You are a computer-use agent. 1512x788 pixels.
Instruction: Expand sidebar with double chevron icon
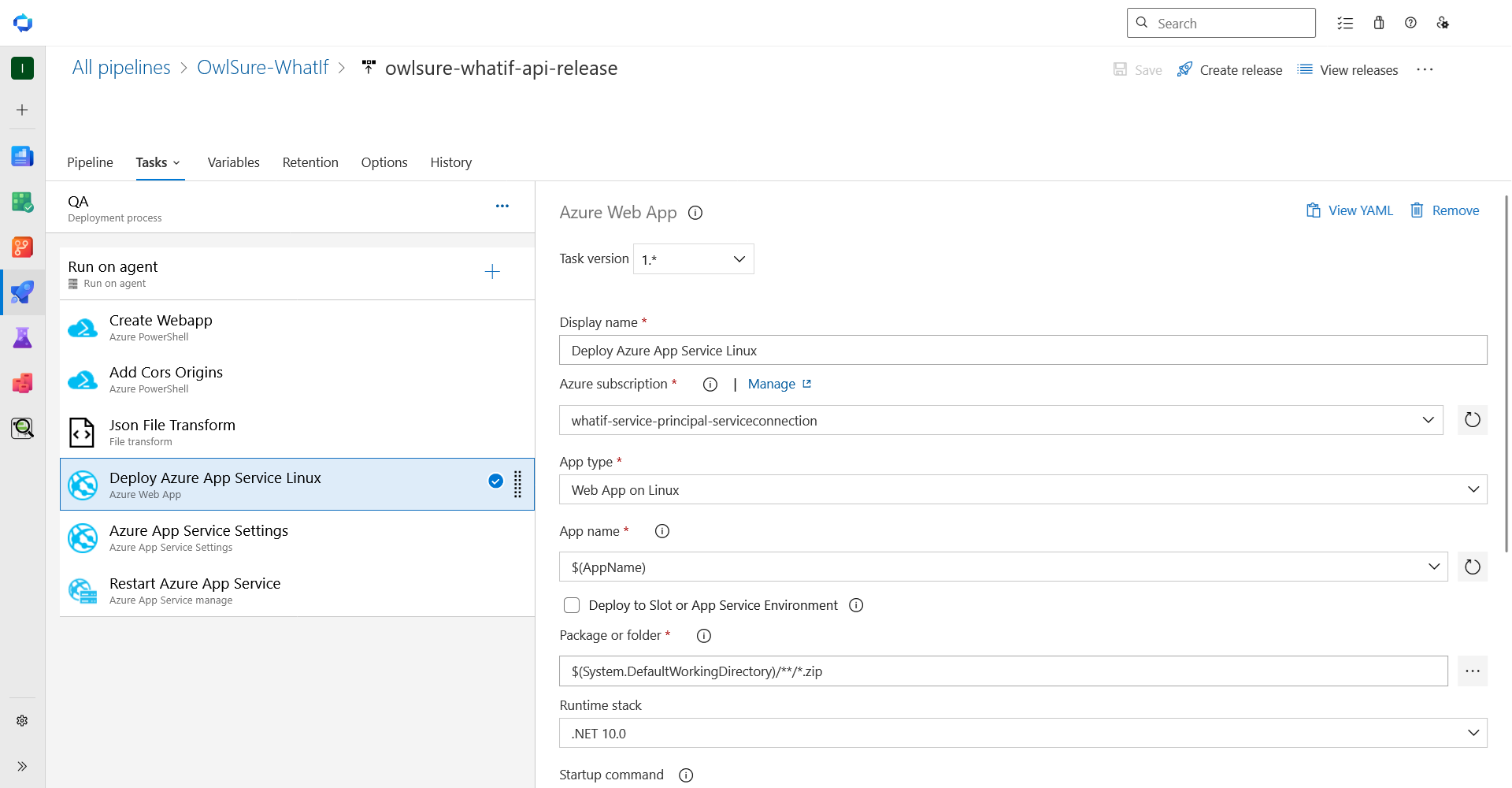pyautogui.click(x=22, y=766)
